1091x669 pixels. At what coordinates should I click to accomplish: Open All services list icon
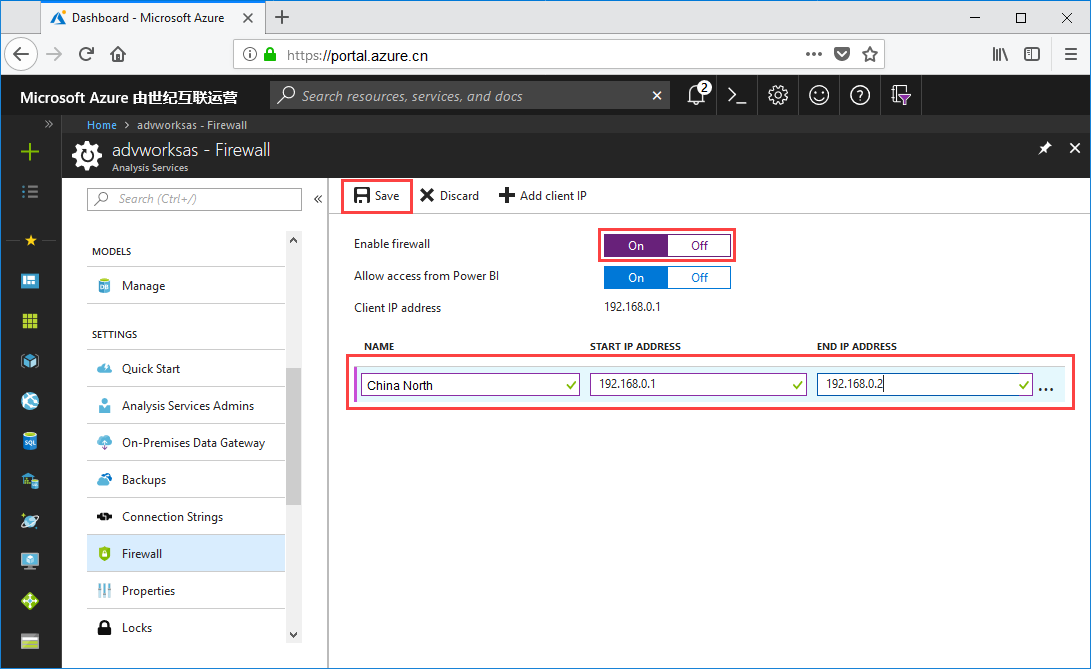click(x=30, y=191)
